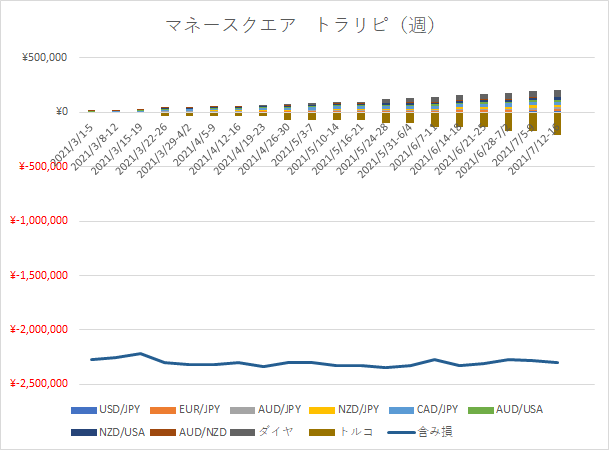Screen dimensions: 609x450
Task: Click the stacked bar for week 2021/5/24-28
Action: point(386,111)
